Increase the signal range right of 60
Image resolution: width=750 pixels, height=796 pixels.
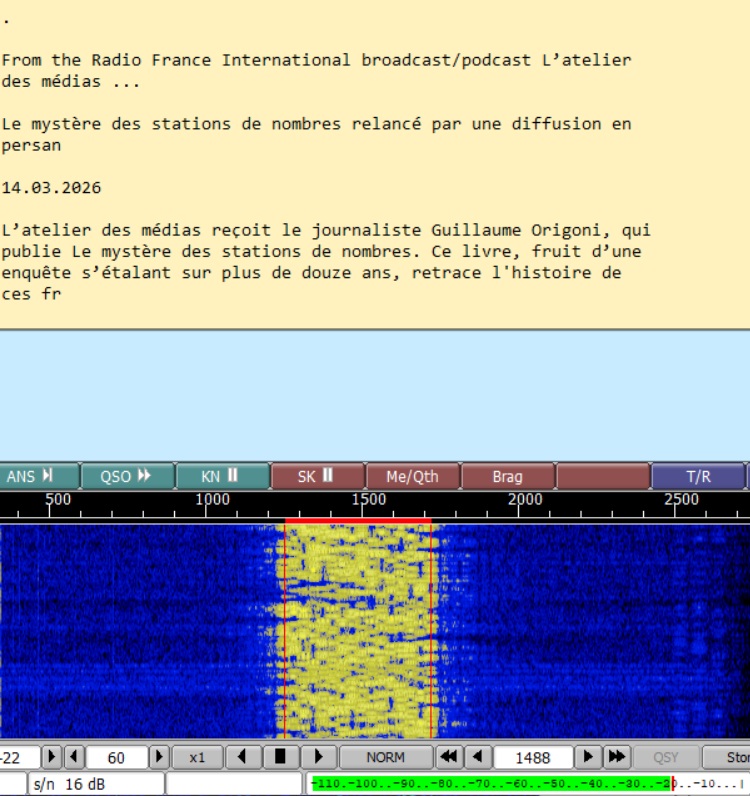(x=159, y=757)
